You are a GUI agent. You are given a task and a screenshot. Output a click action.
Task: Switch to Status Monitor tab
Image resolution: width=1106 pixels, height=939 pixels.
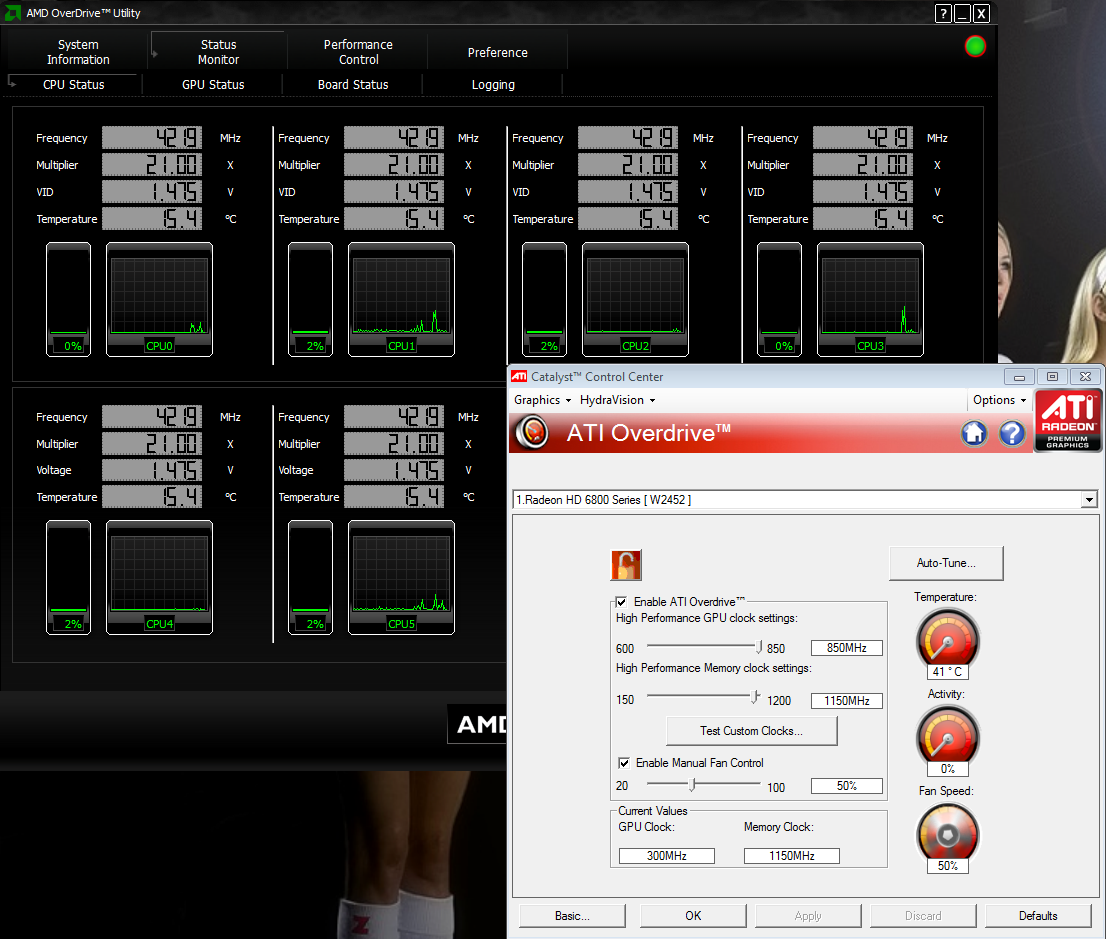click(x=219, y=52)
